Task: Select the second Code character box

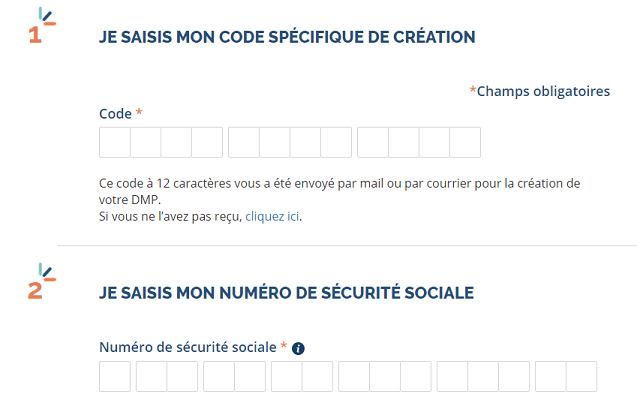Action: (x=146, y=143)
